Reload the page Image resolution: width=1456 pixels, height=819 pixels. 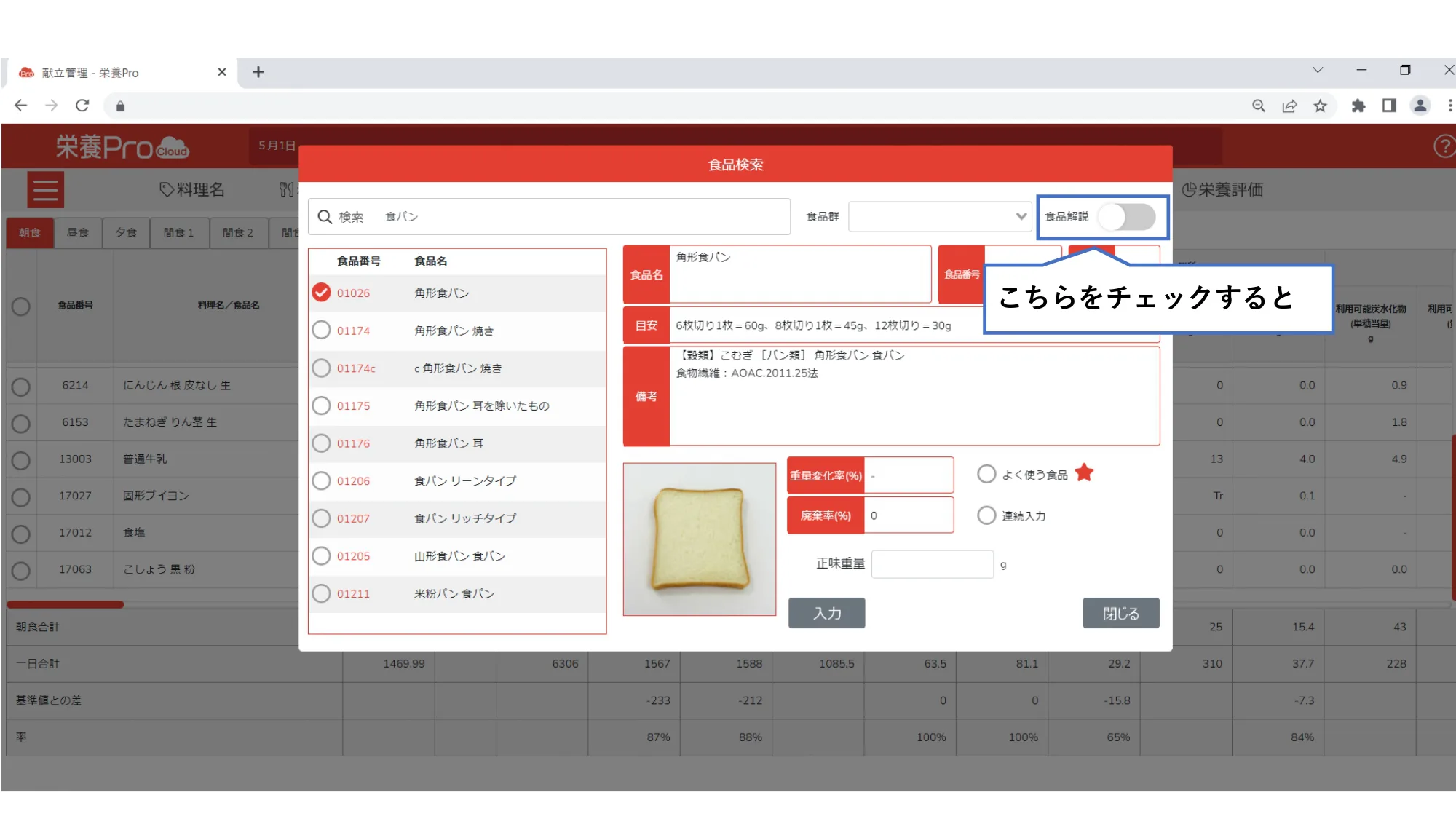coord(82,106)
